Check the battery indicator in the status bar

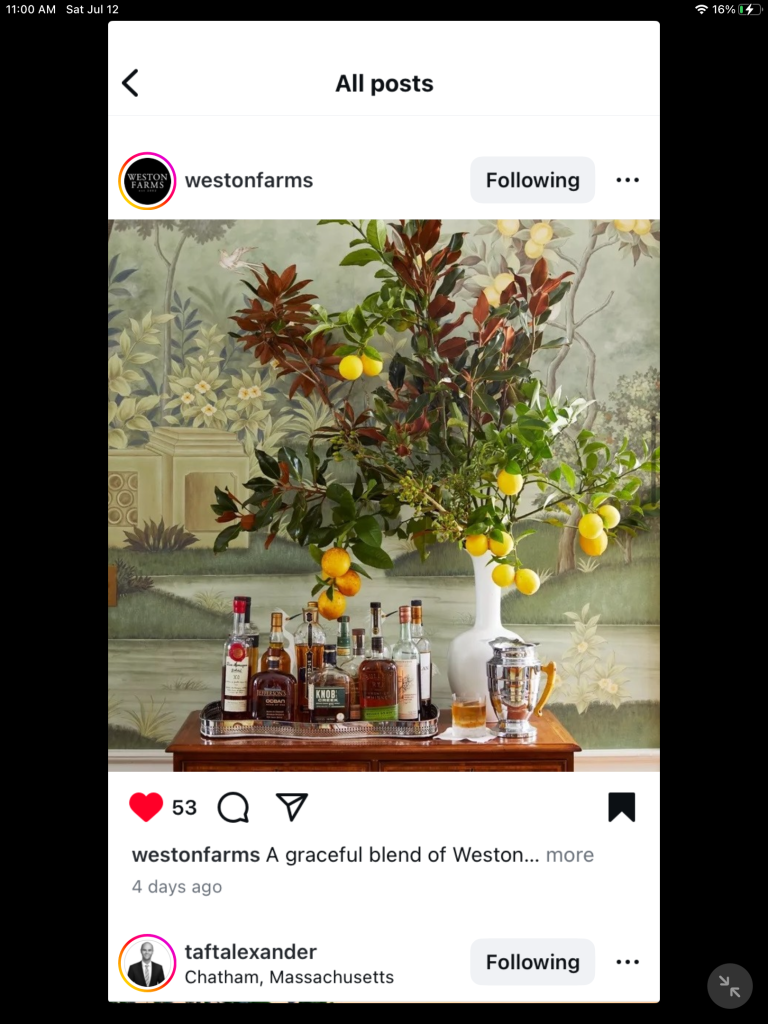click(749, 9)
